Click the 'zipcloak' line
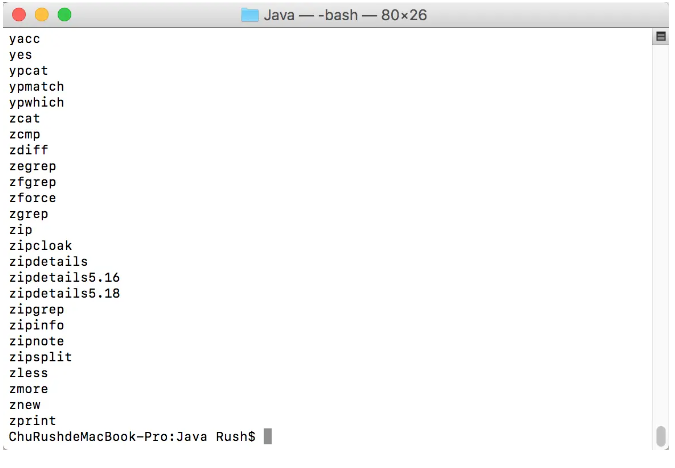This screenshot has width=675, height=468. pyautogui.click(x=40, y=246)
